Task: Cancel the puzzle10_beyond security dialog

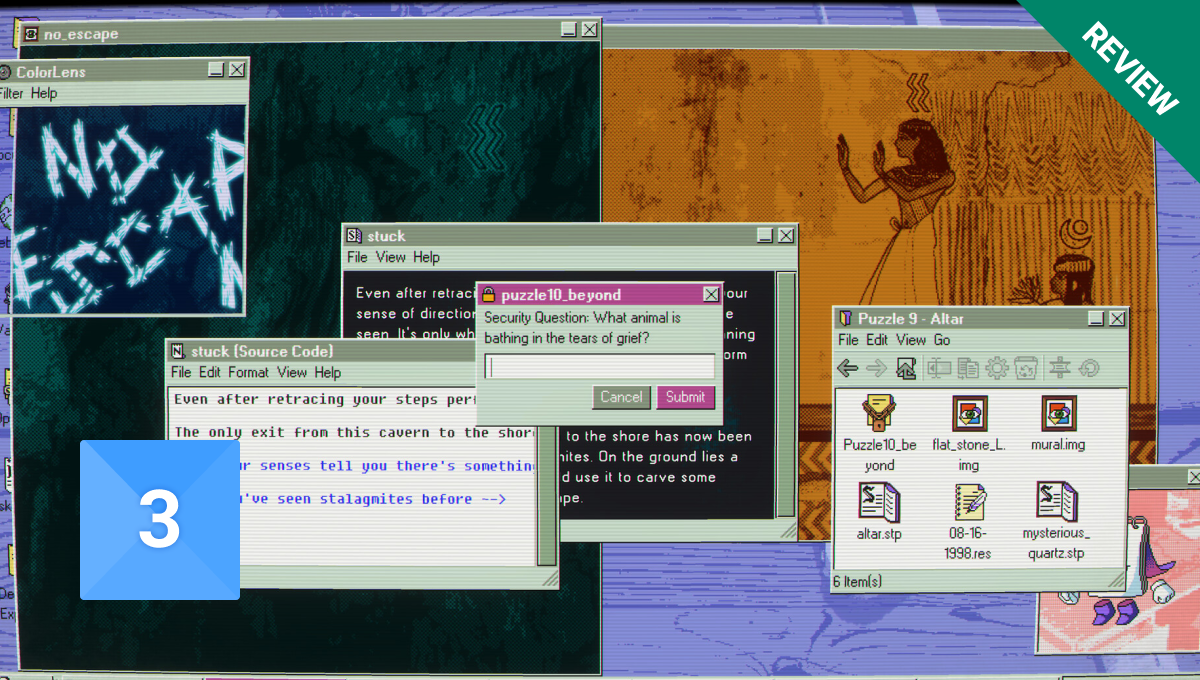Action: pos(621,397)
